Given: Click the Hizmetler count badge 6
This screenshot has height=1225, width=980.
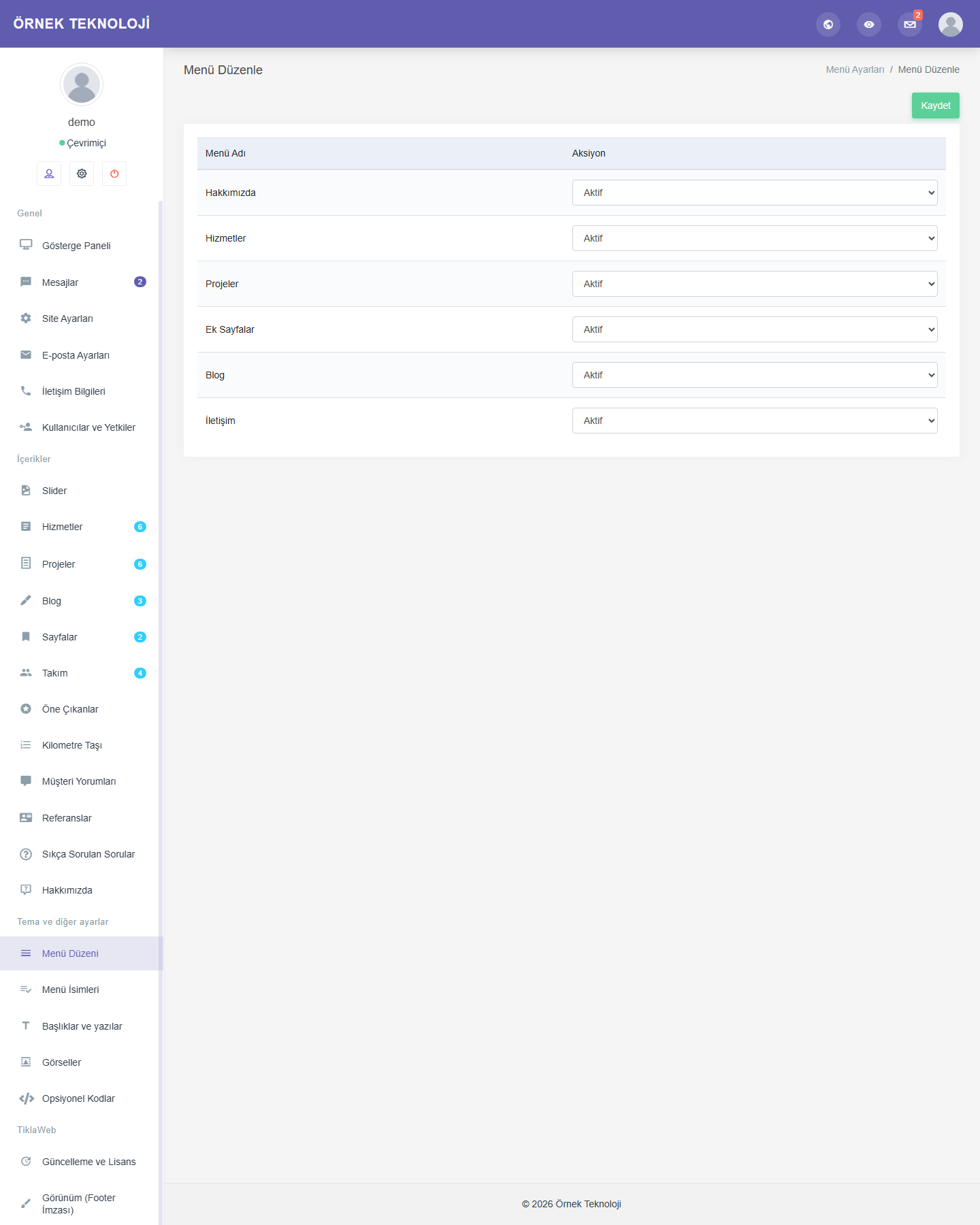Looking at the screenshot, I should tap(140, 527).
